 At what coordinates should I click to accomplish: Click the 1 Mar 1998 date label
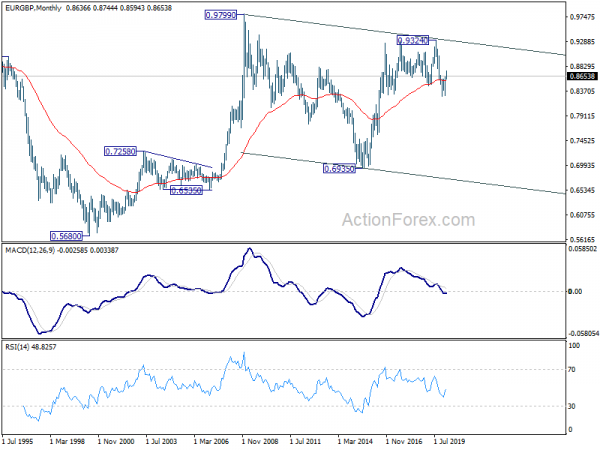pyautogui.click(x=67, y=441)
